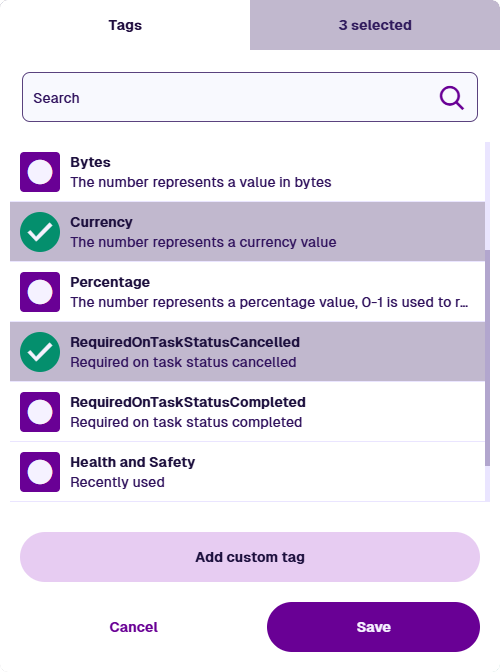
Task: Click the Required on task status completed description
Action: [x=186, y=422]
